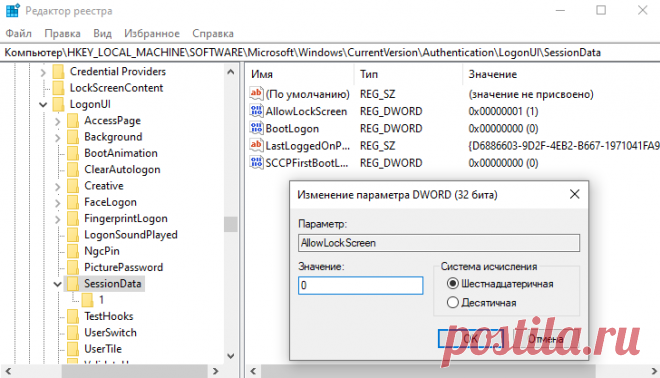The width and height of the screenshot is (660, 378).
Task: Click the DWORD icon next to SCCPFirstBootL...
Action: pyautogui.click(x=256, y=162)
